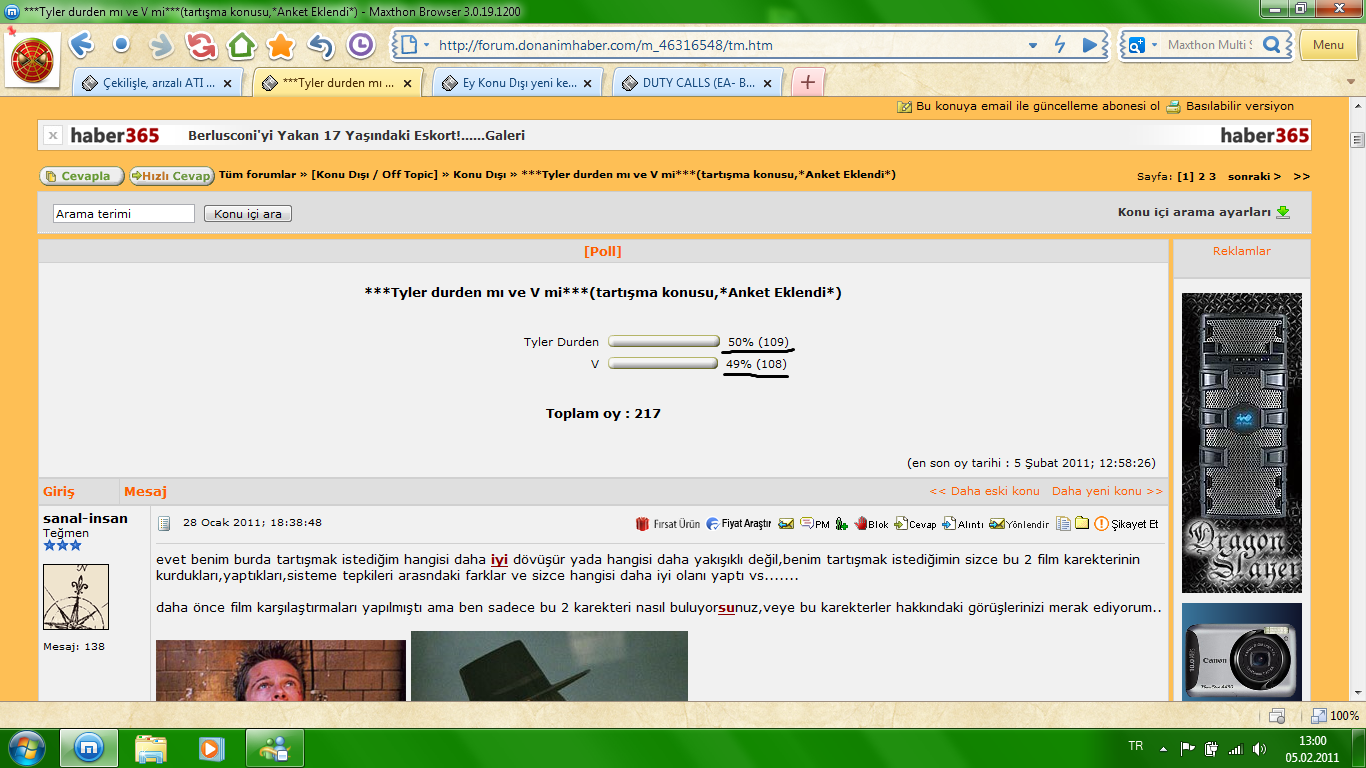Image resolution: width=1366 pixels, height=768 pixels.
Task: Close the haber365 banner with the X box
Action: click(x=53, y=135)
